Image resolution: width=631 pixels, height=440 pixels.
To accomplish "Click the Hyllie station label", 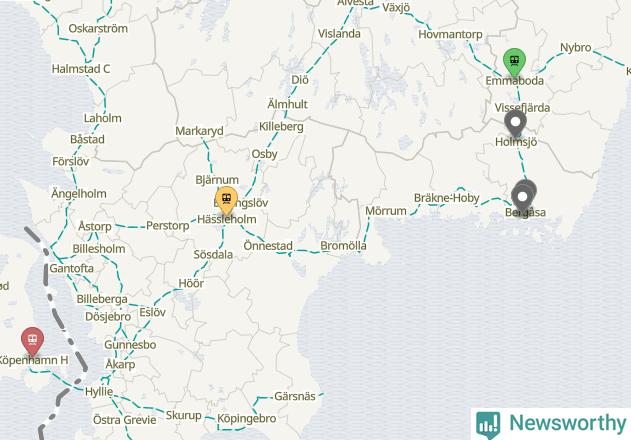I will point(99,391).
